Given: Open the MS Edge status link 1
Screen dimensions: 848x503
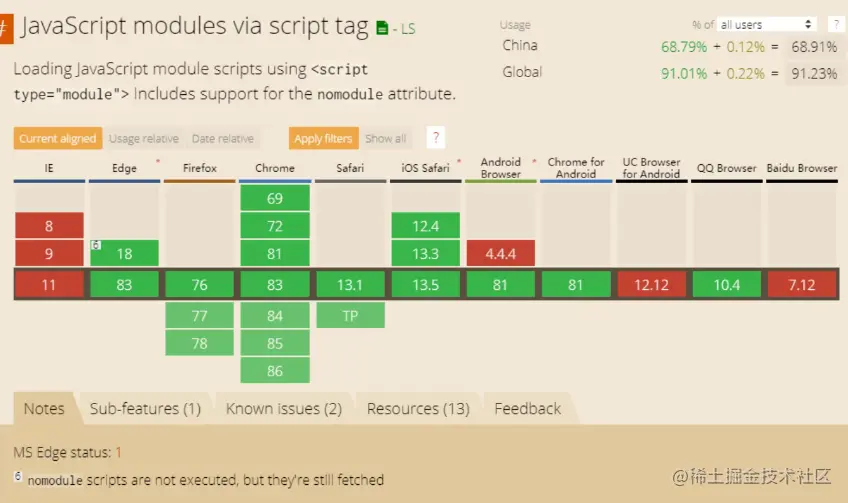Looking at the screenshot, I should 118,452.
